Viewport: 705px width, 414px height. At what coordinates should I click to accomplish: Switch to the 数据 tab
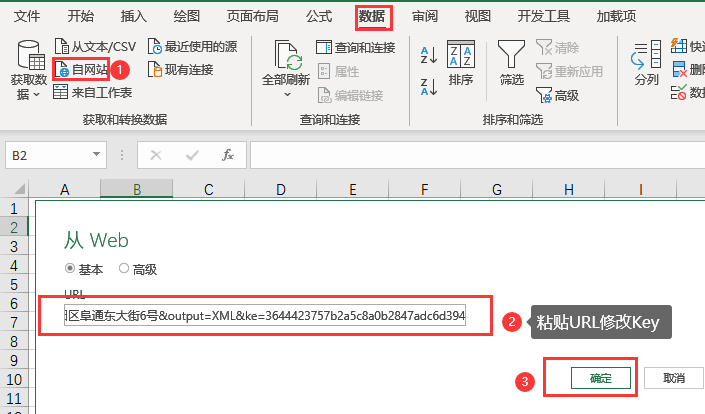(x=372, y=17)
